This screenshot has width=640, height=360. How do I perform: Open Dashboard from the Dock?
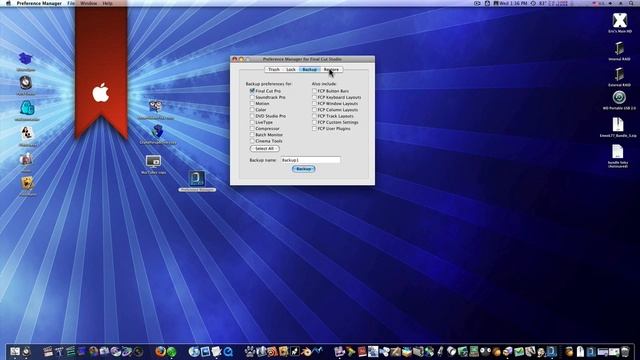[27, 351]
